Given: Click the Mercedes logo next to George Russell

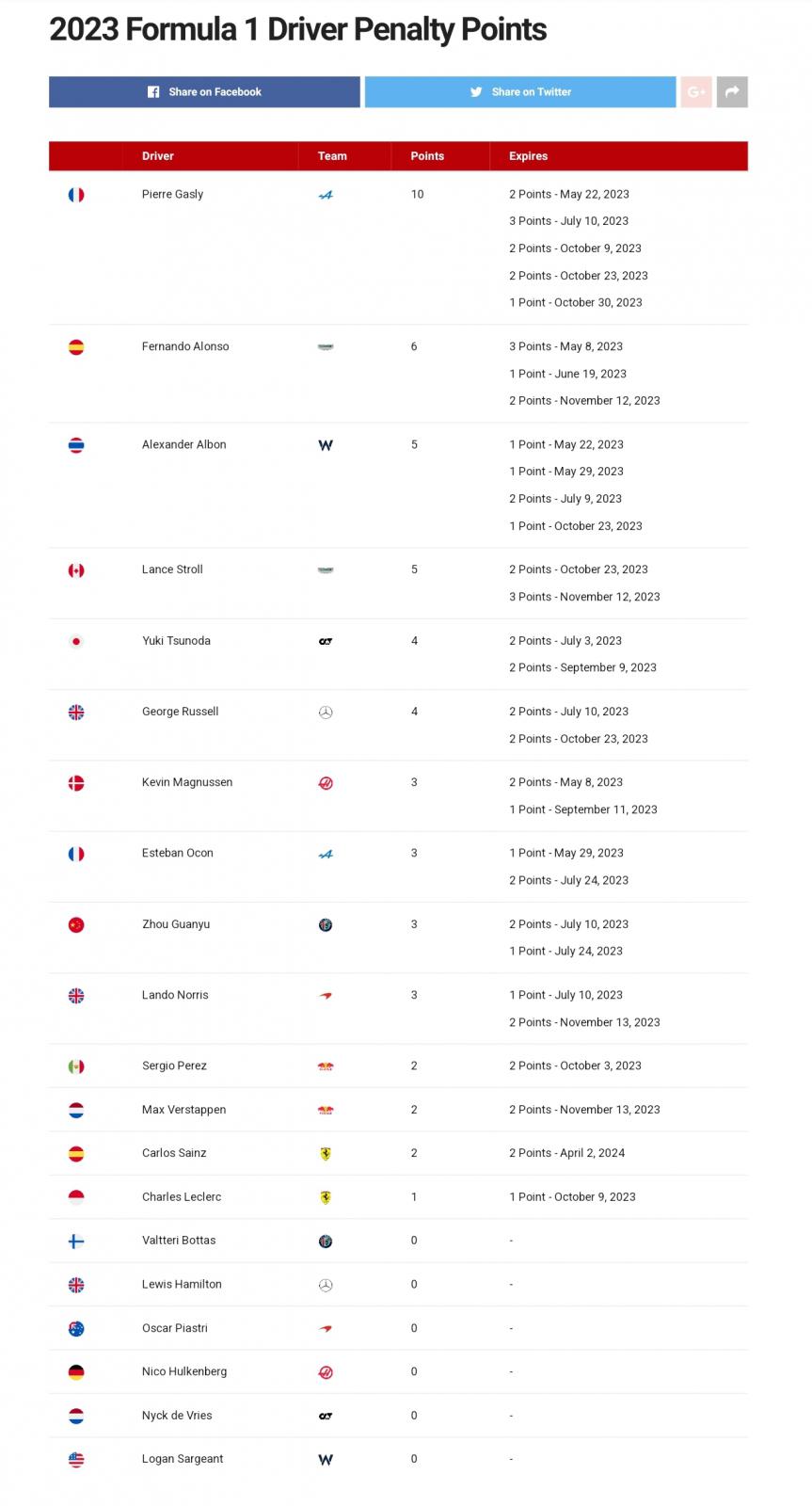Looking at the screenshot, I should pyautogui.click(x=326, y=713).
